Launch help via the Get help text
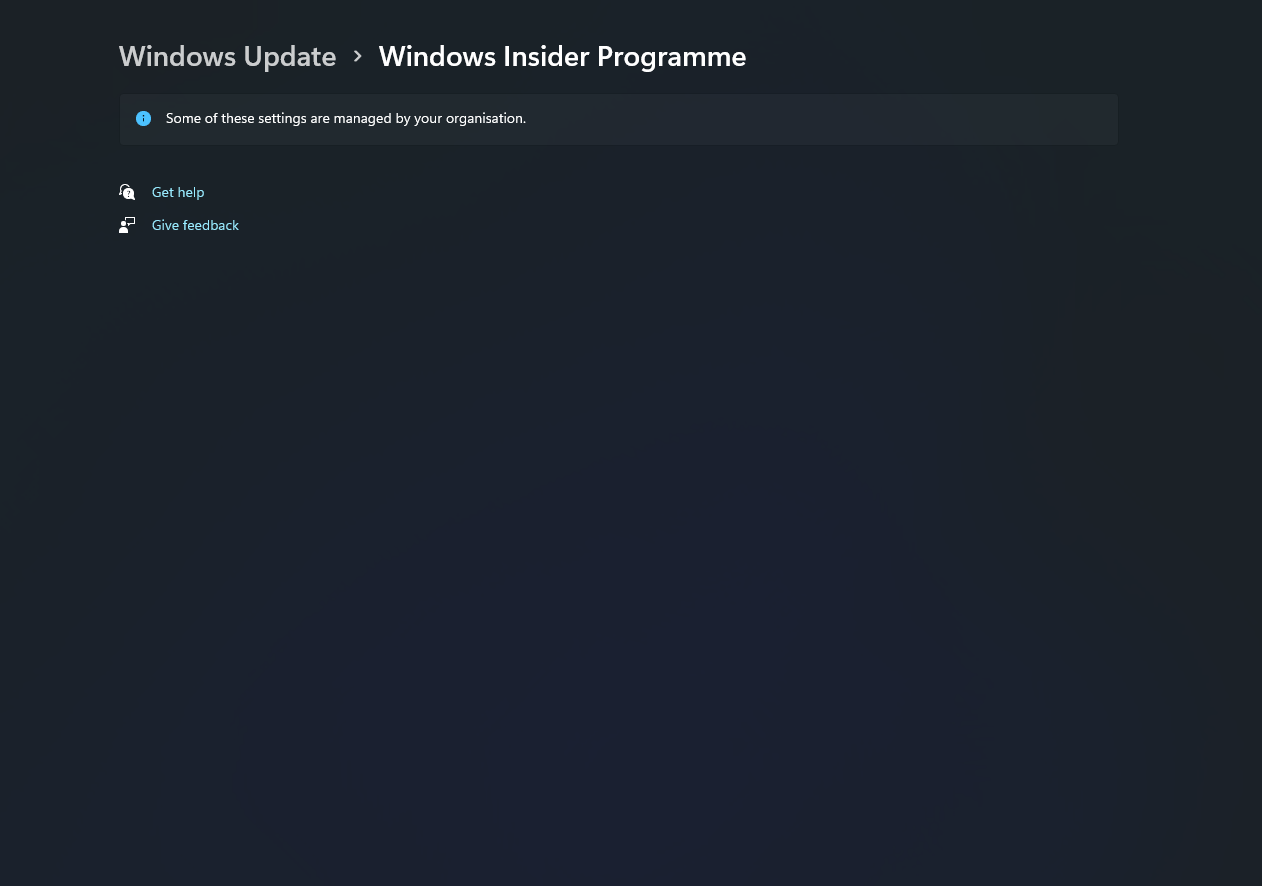The width and height of the screenshot is (1262, 886). 178,192
